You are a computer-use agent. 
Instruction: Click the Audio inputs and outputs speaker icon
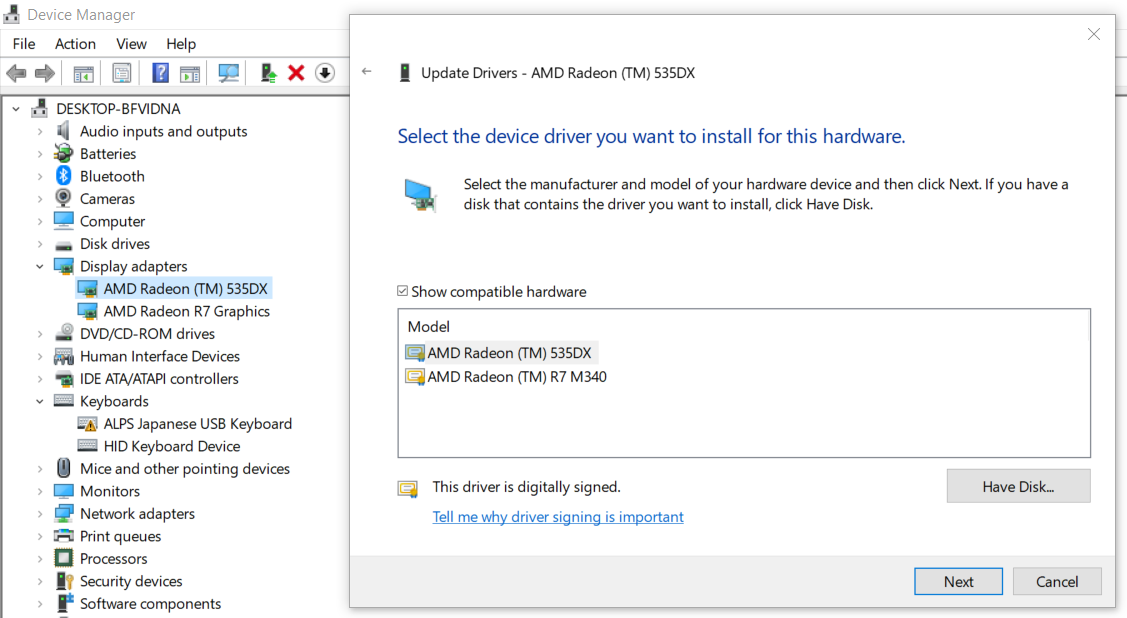point(63,131)
